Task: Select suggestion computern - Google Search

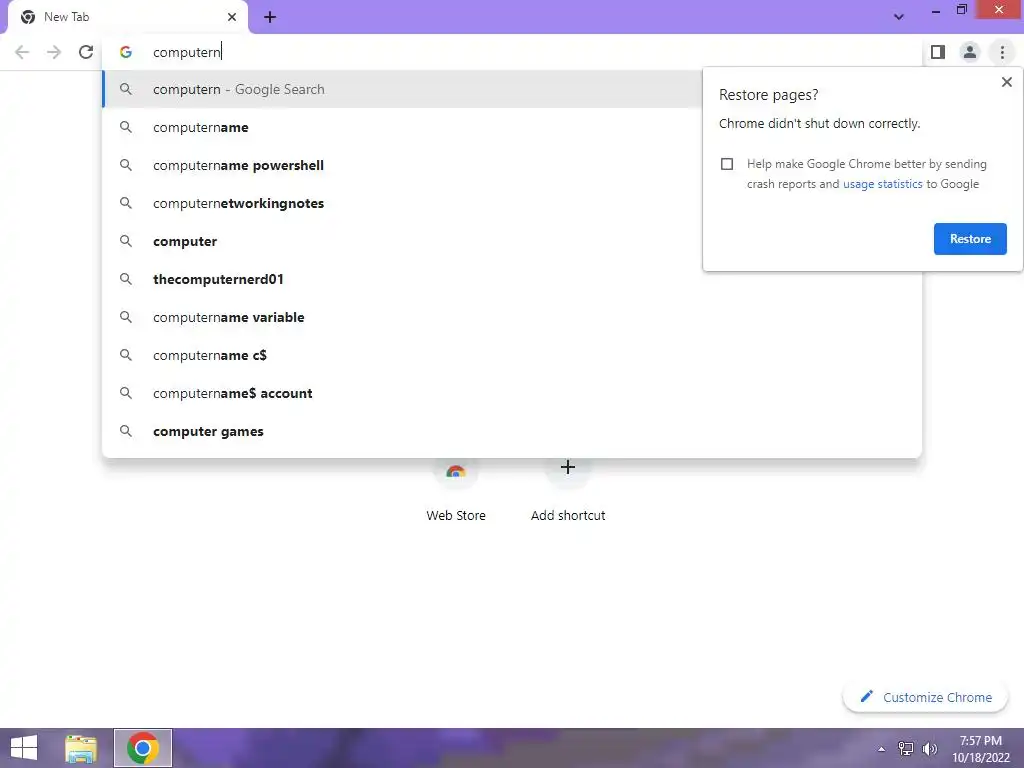Action: pos(402,89)
